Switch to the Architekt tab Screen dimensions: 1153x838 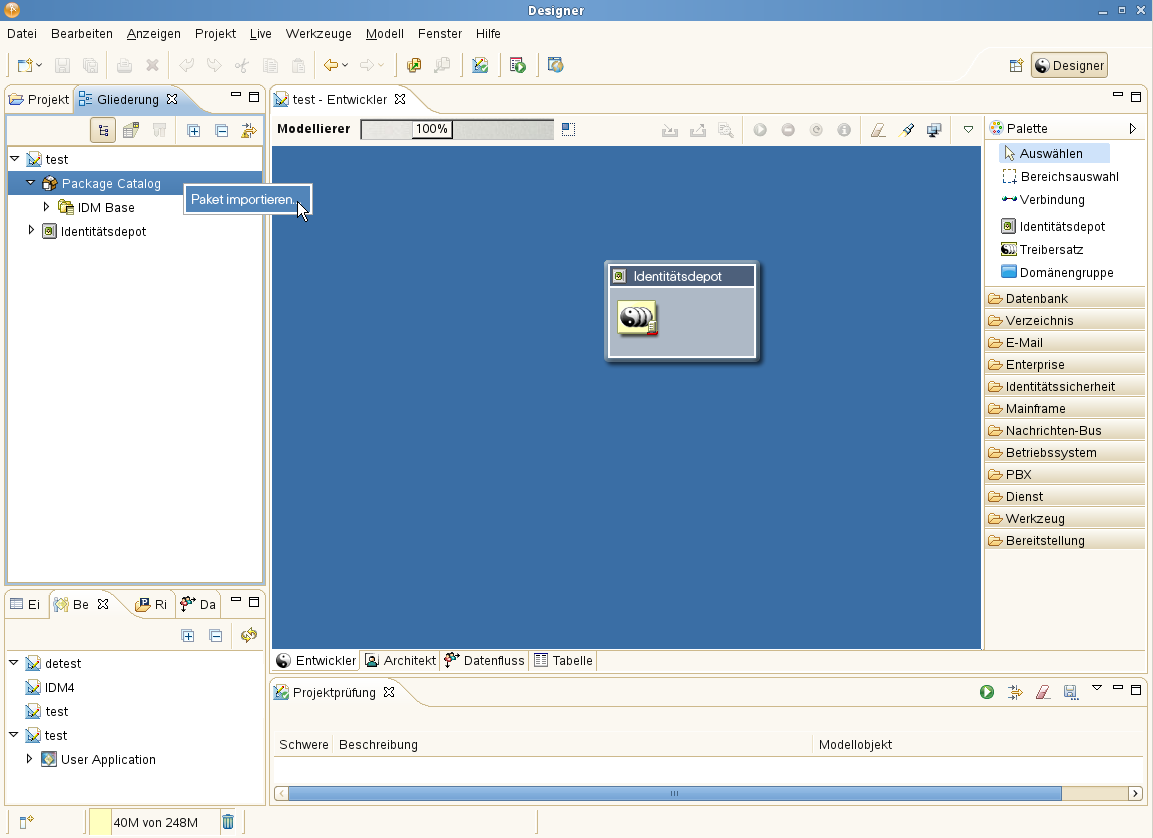pyautogui.click(x=400, y=661)
